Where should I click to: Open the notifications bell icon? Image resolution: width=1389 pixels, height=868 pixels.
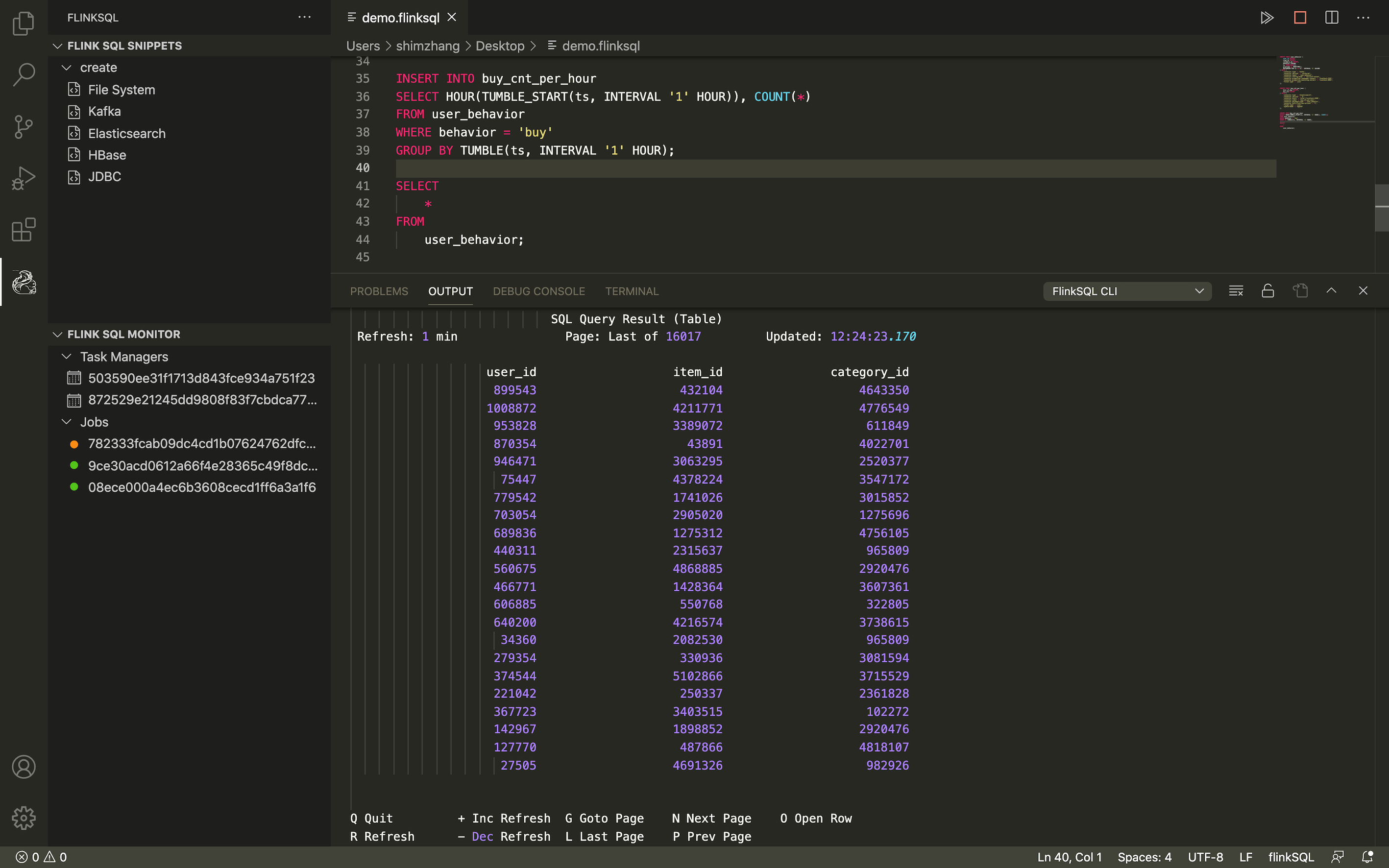(1367, 857)
